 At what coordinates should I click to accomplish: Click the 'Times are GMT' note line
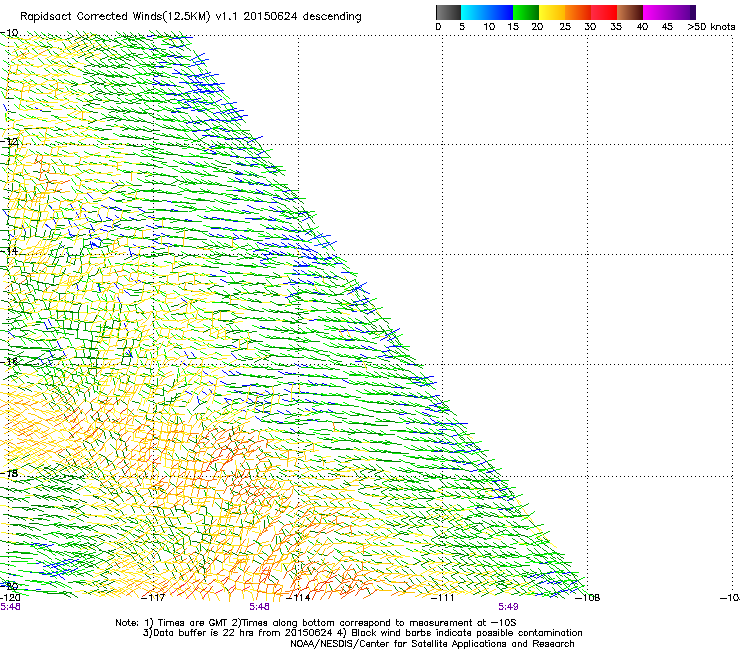[x=316, y=623]
